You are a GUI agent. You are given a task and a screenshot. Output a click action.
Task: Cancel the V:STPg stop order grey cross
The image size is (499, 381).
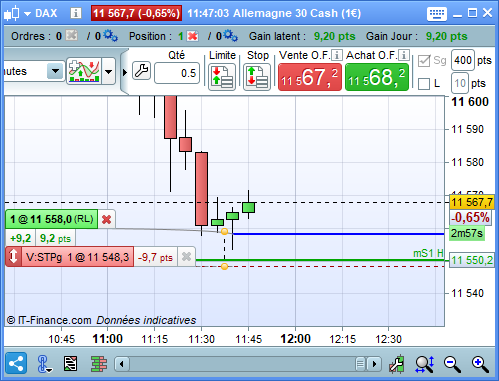pyautogui.click(x=186, y=257)
